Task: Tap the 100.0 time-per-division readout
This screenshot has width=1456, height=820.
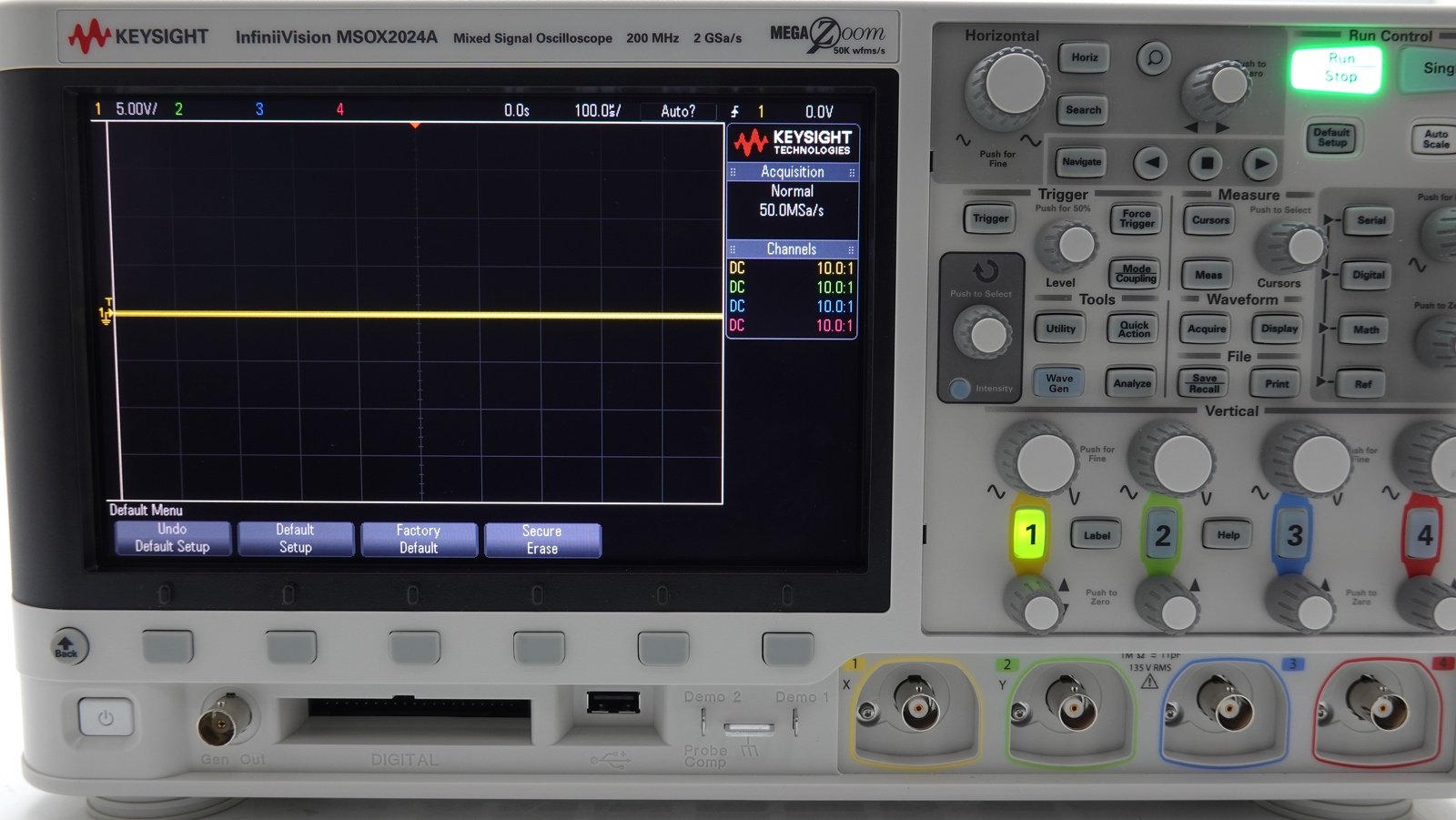Action: [x=597, y=111]
